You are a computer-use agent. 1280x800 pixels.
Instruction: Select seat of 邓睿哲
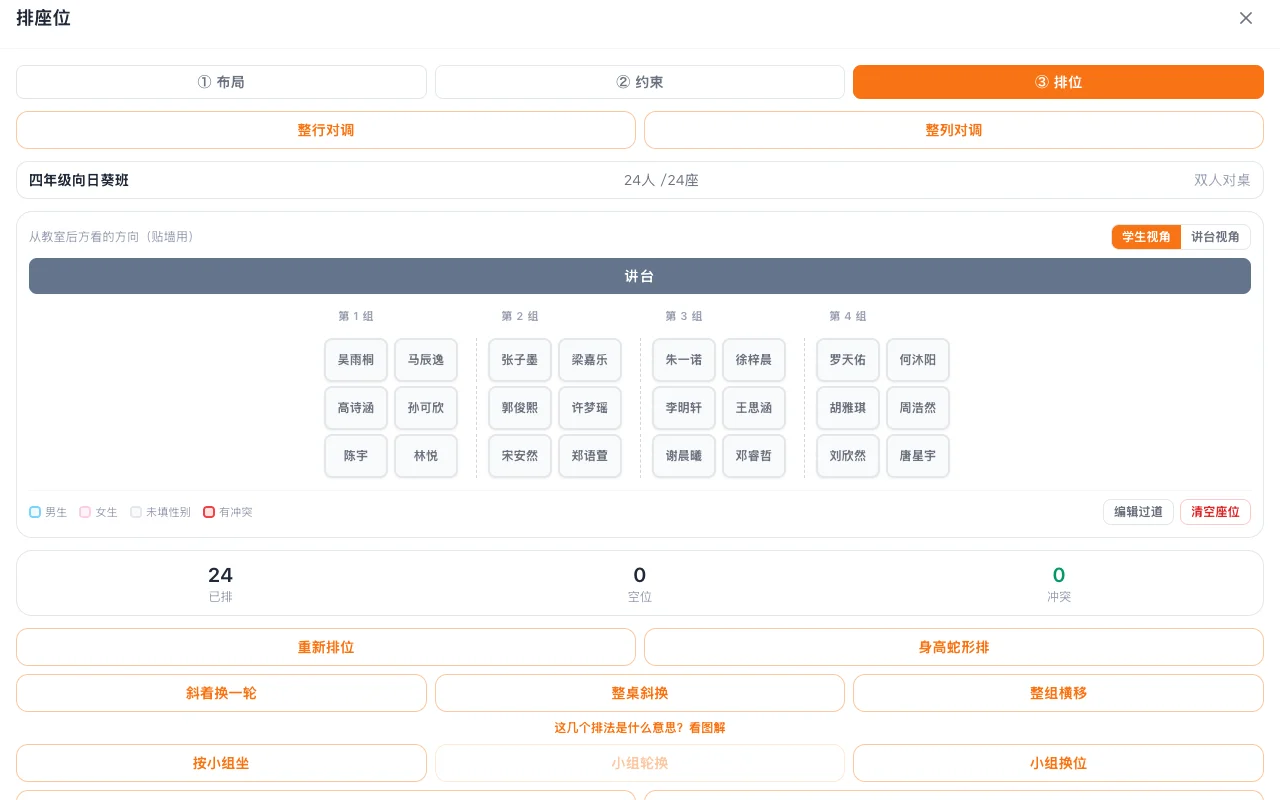[x=754, y=456]
